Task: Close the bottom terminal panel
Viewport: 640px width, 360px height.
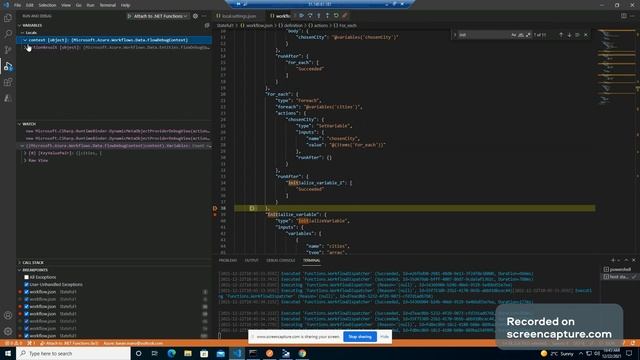Action: [633, 260]
